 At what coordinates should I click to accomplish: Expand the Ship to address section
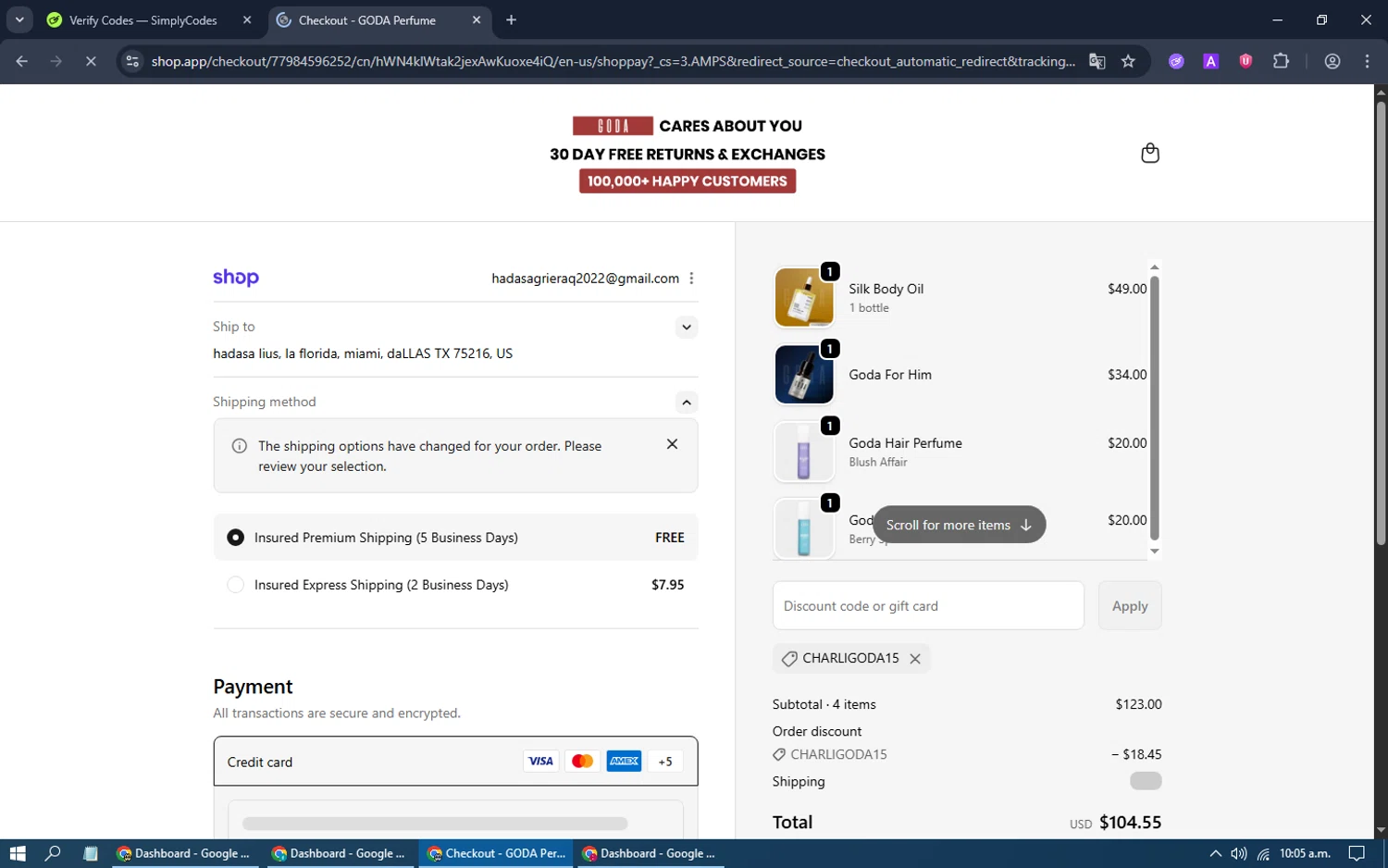point(686,327)
